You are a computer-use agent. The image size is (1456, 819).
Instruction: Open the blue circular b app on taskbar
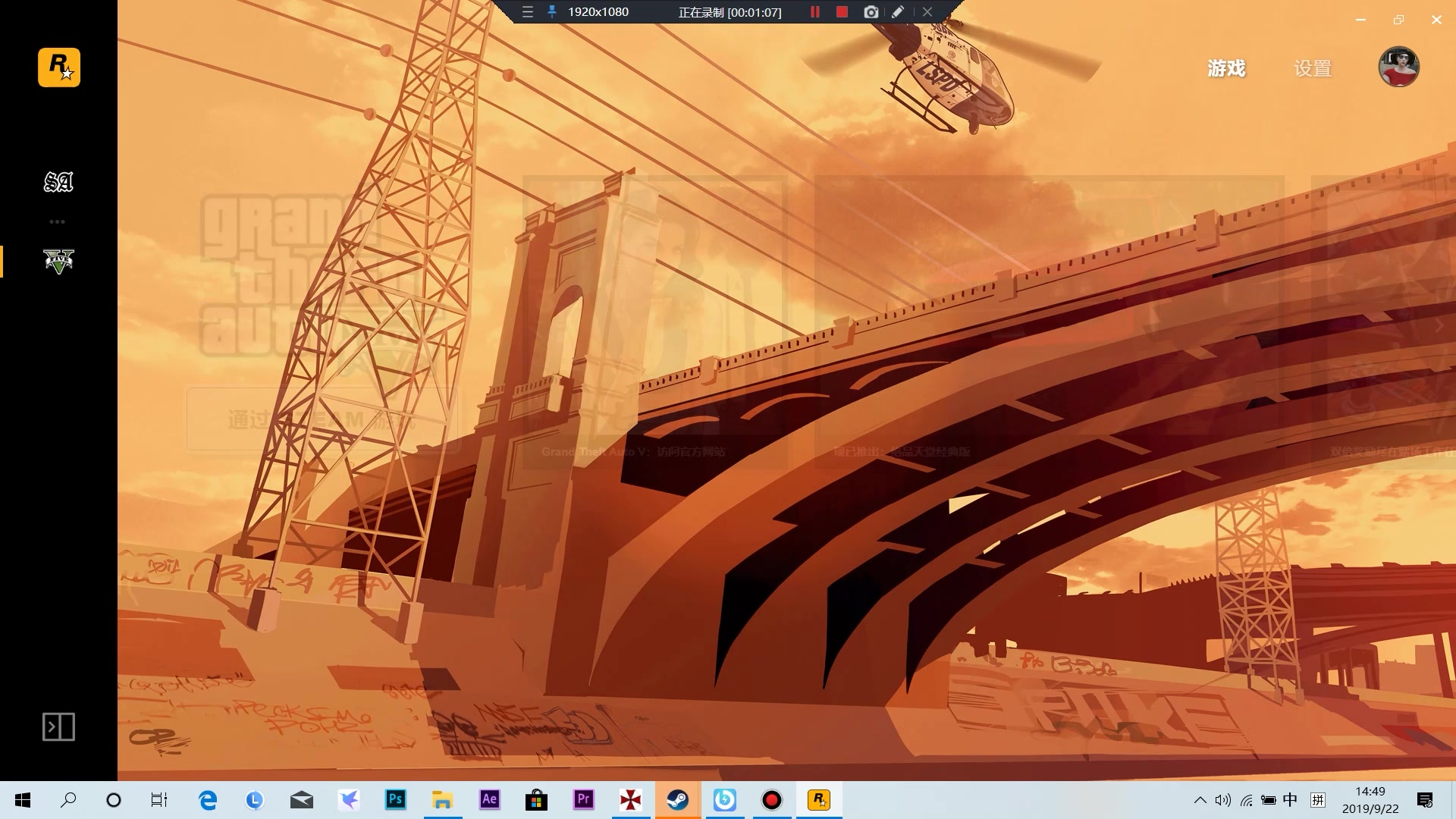point(725,800)
